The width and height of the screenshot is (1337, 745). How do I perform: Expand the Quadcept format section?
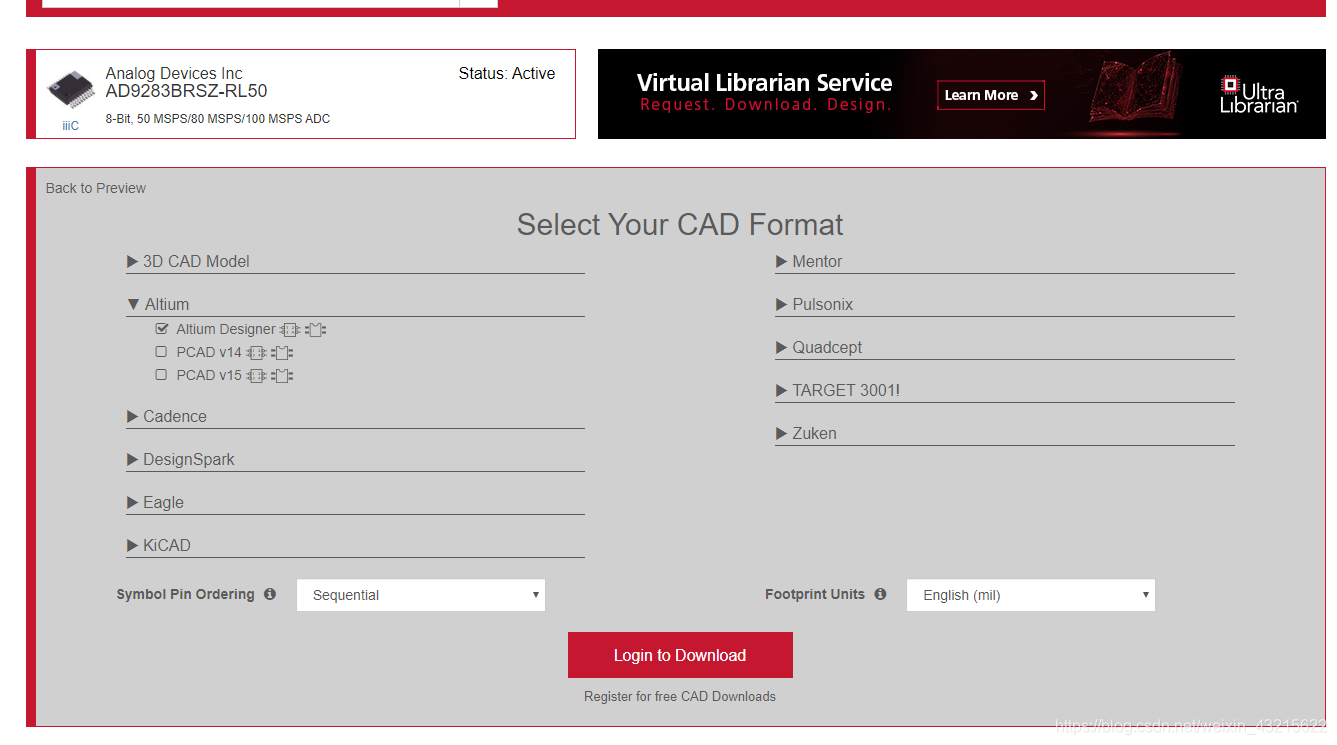[1005, 347]
